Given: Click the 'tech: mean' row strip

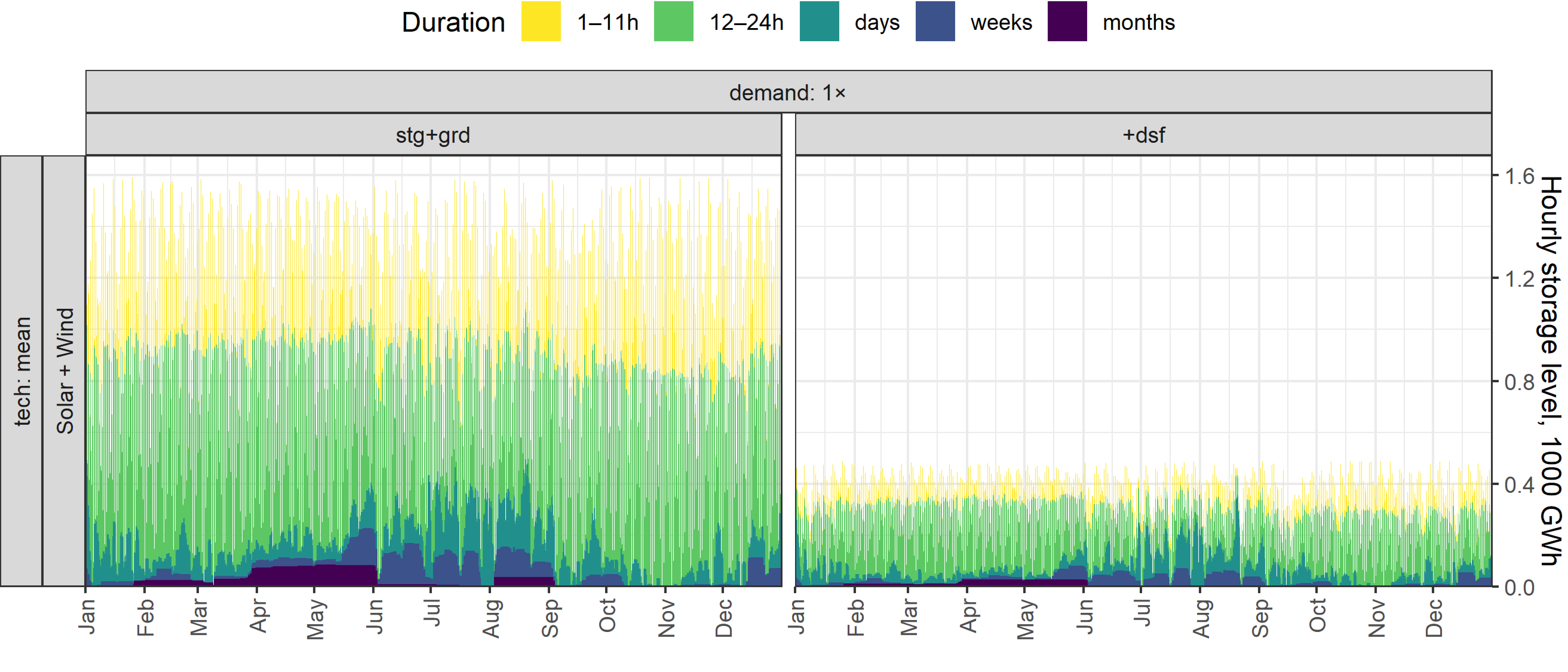Looking at the screenshot, I should (22, 371).
